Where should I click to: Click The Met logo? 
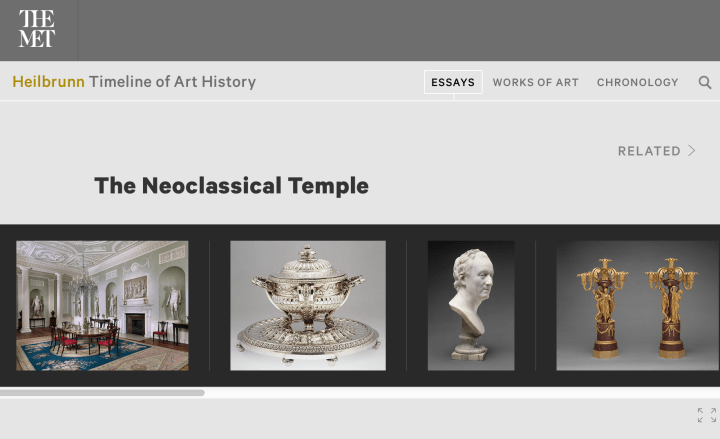click(37, 28)
